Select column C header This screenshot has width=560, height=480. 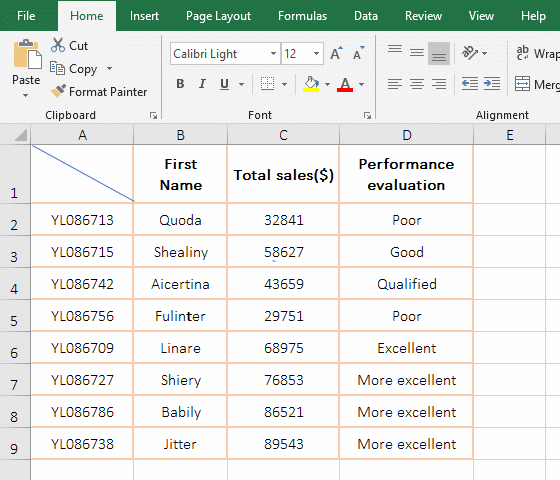(283, 135)
